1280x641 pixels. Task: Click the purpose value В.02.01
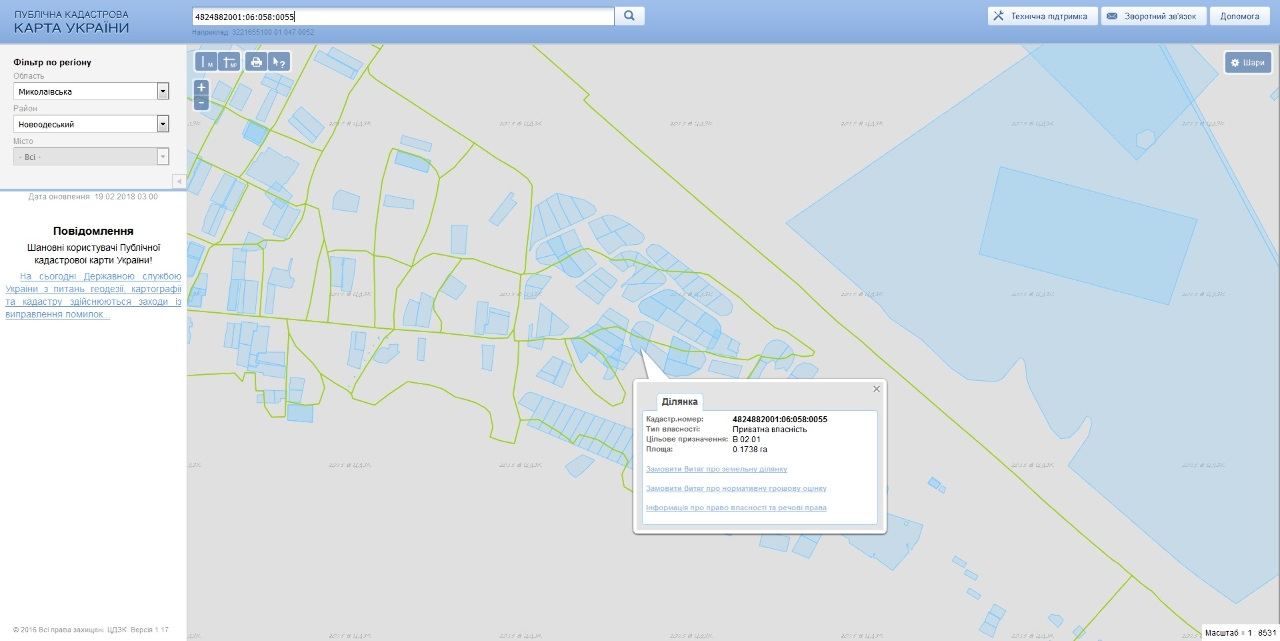pyautogui.click(x=747, y=439)
